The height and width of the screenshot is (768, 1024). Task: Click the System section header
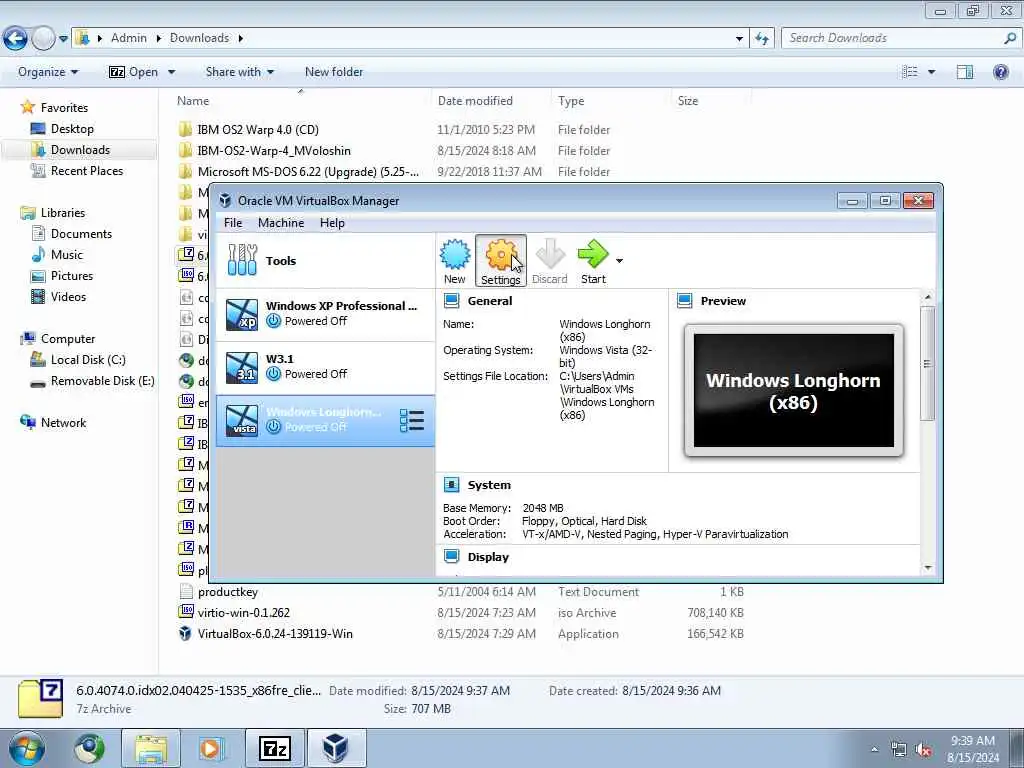point(488,485)
